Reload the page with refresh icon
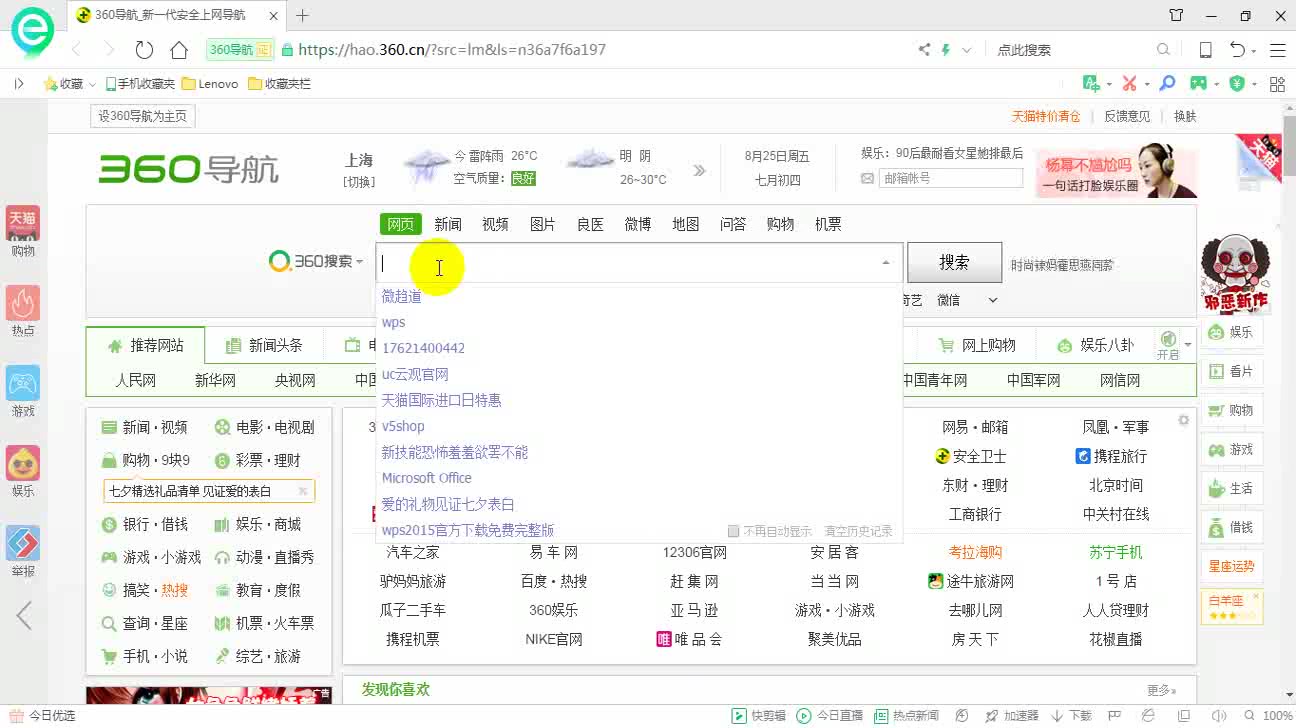This screenshot has height=728, width=1296. (x=144, y=50)
